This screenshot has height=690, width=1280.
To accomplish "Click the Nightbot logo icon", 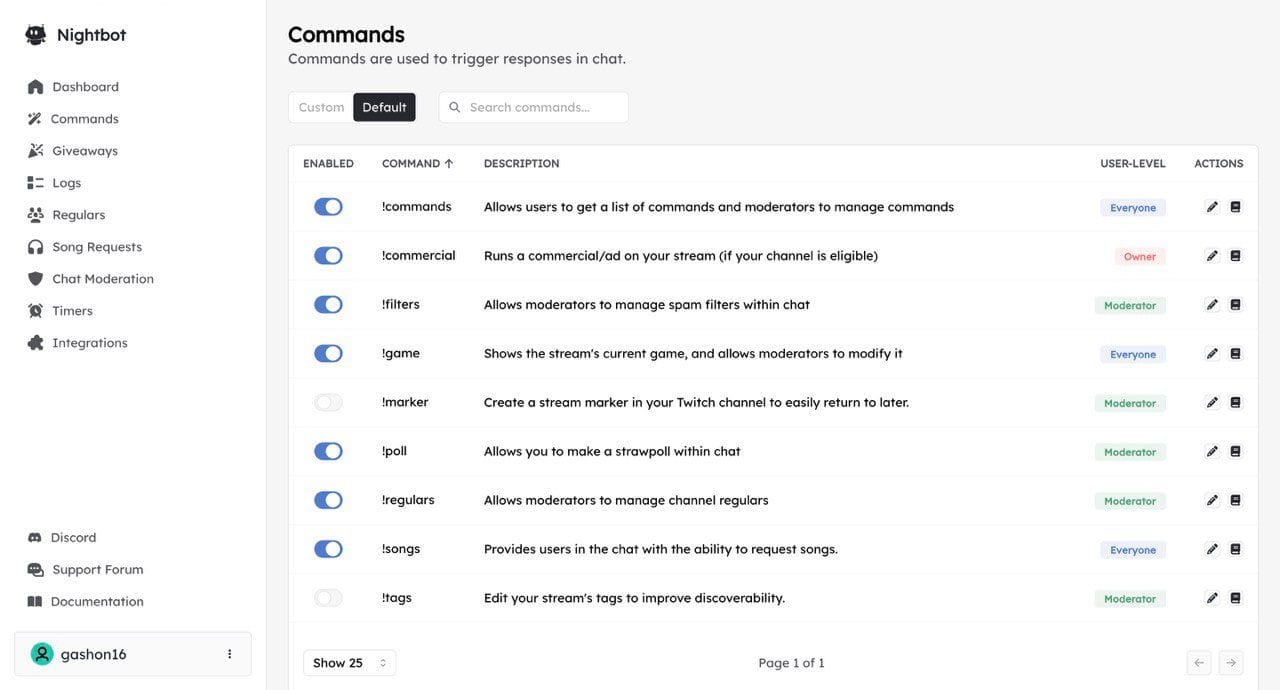I will (36, 35).
